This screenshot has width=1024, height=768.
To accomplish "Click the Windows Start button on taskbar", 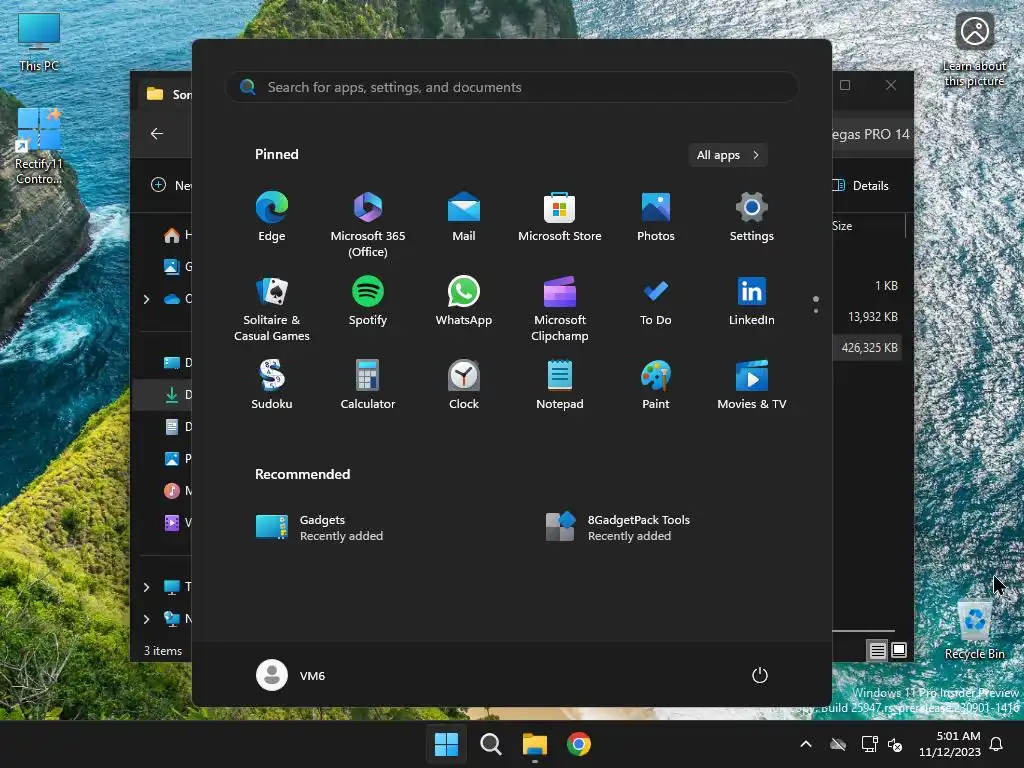I will coord(447,744).
